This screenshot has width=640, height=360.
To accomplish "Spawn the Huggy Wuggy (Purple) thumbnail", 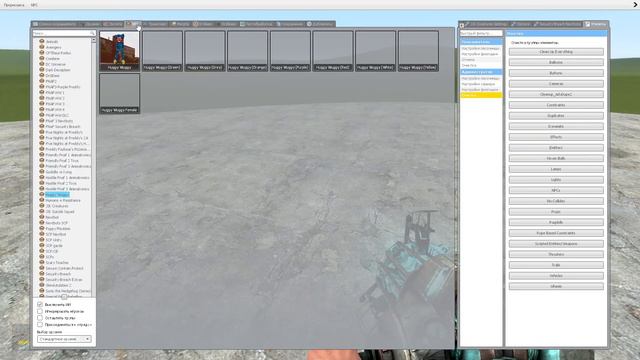I will (290, 51).
